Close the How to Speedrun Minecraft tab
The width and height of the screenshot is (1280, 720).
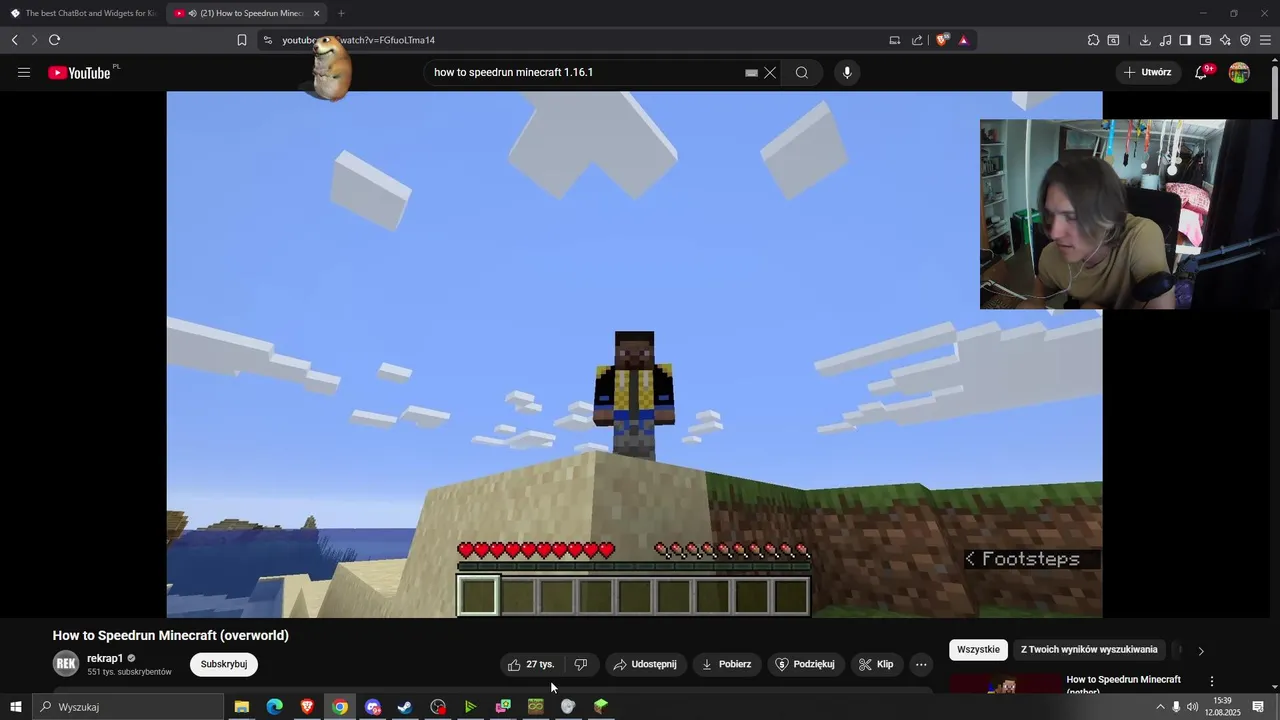pyautogui.click(x=317, y=13)
